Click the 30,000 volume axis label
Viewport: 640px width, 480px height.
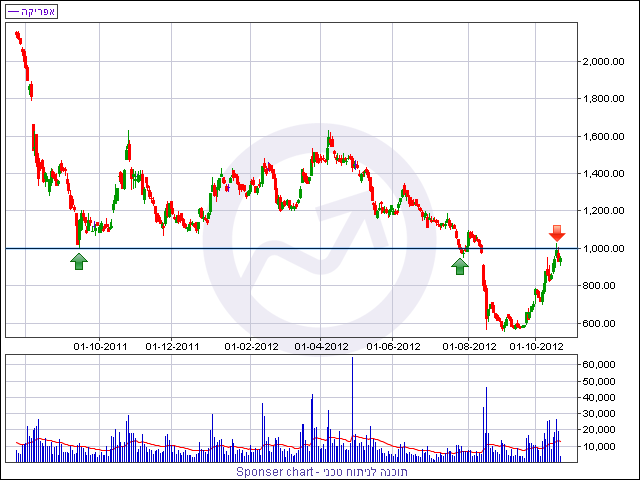[599, 413]
